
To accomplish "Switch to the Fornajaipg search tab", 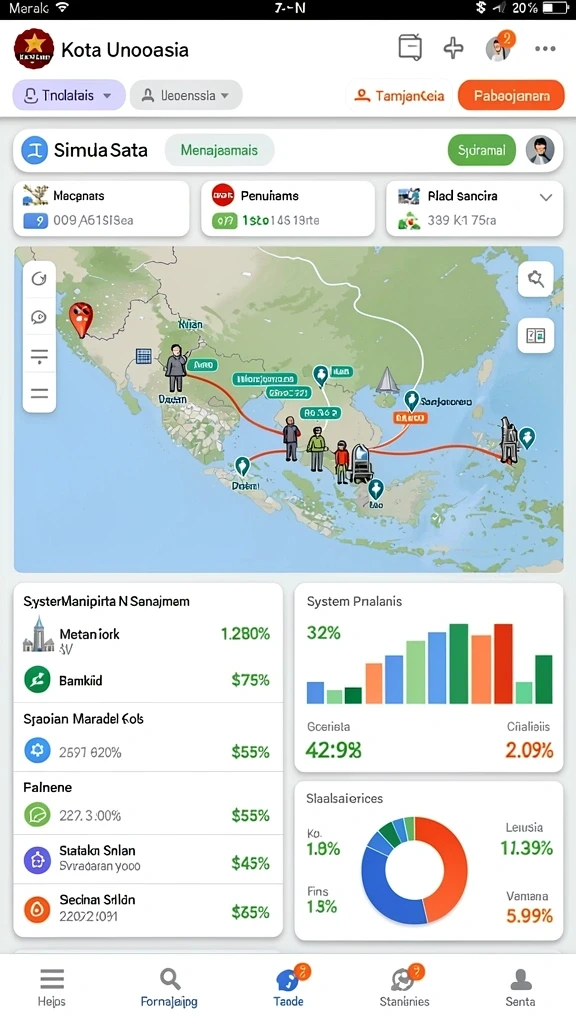I will (x=169, y=988).
